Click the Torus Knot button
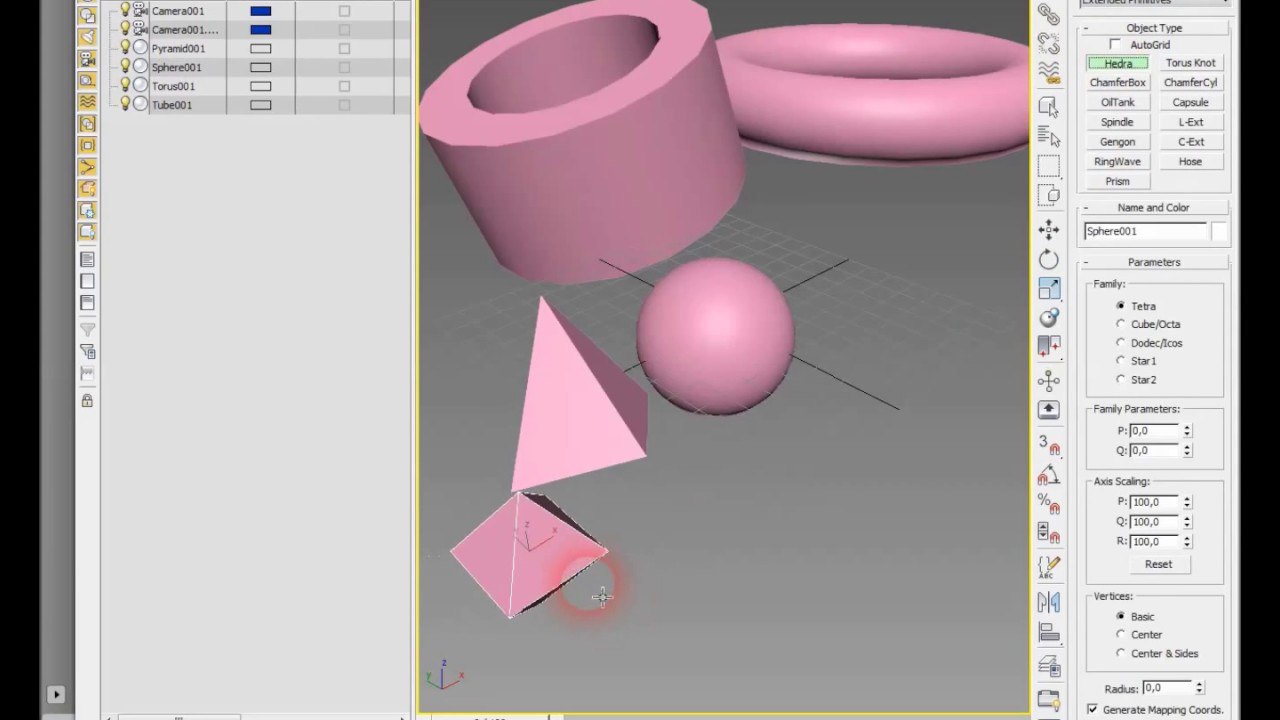The image size is (1280, 720). (1190, 63)
